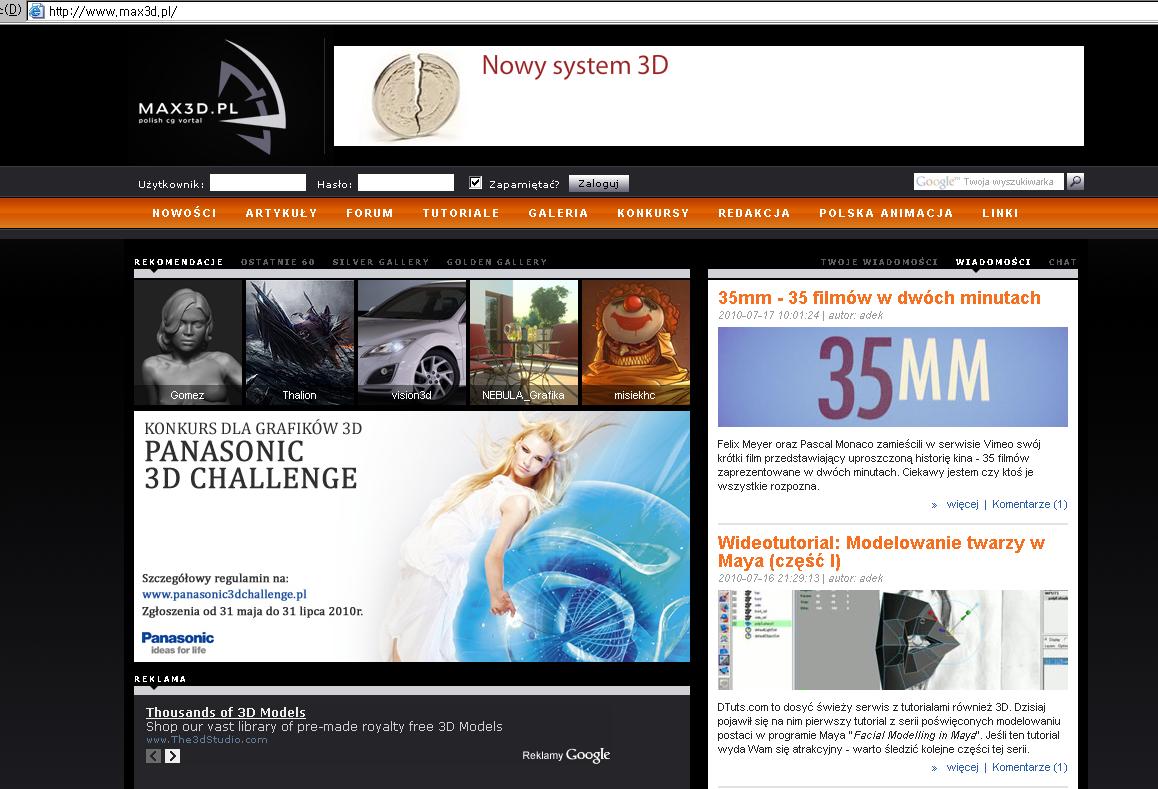The image size is (1158, 789).
Task: Open Komentarze (1) for the 35mm article
Action: 1029,504
